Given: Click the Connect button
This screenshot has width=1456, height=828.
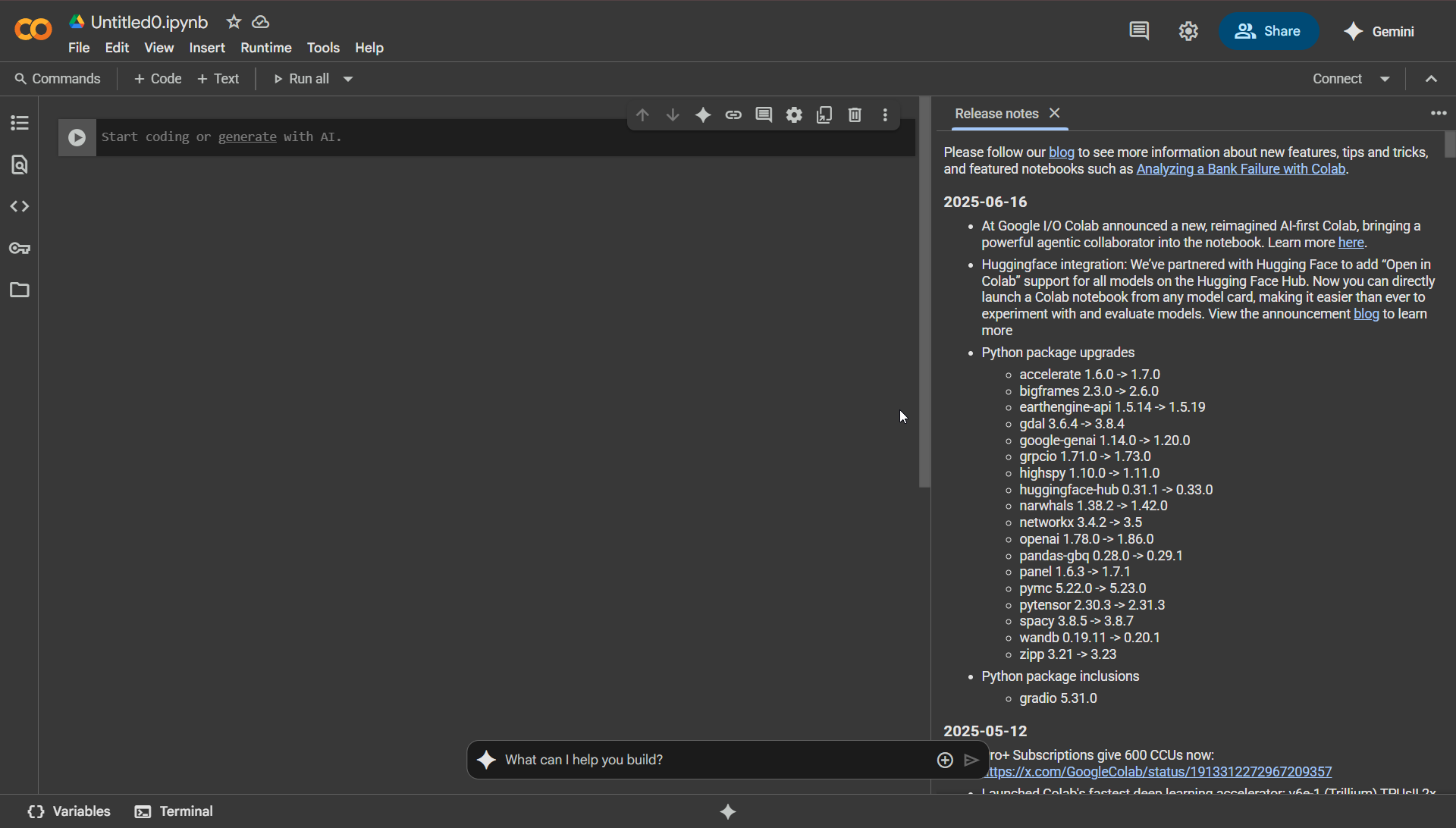Looking at the screenshot, I should 1337,79.
